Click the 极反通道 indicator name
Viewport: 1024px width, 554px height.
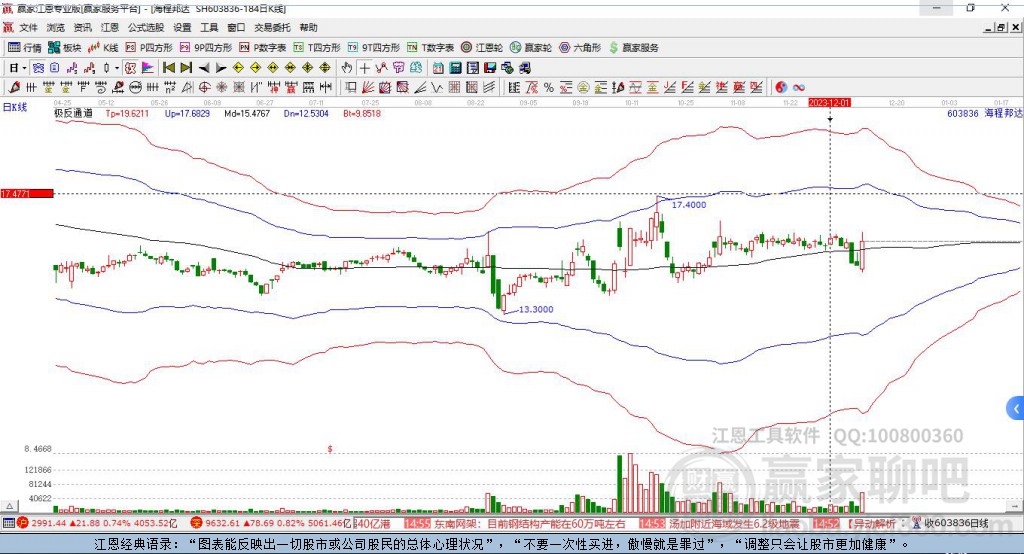point(73,113)
